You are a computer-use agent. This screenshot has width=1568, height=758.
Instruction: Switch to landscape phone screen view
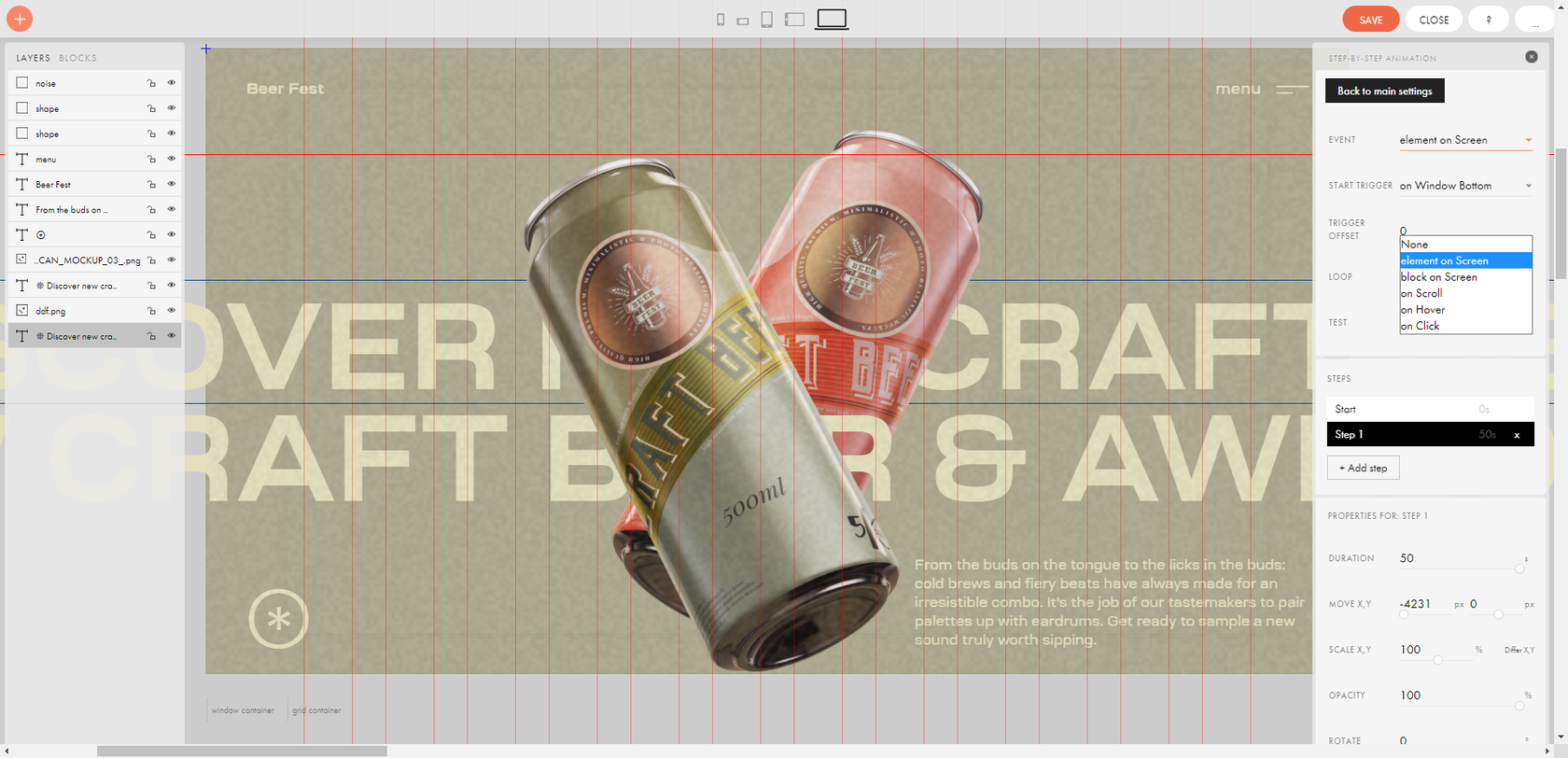(743, 21)
